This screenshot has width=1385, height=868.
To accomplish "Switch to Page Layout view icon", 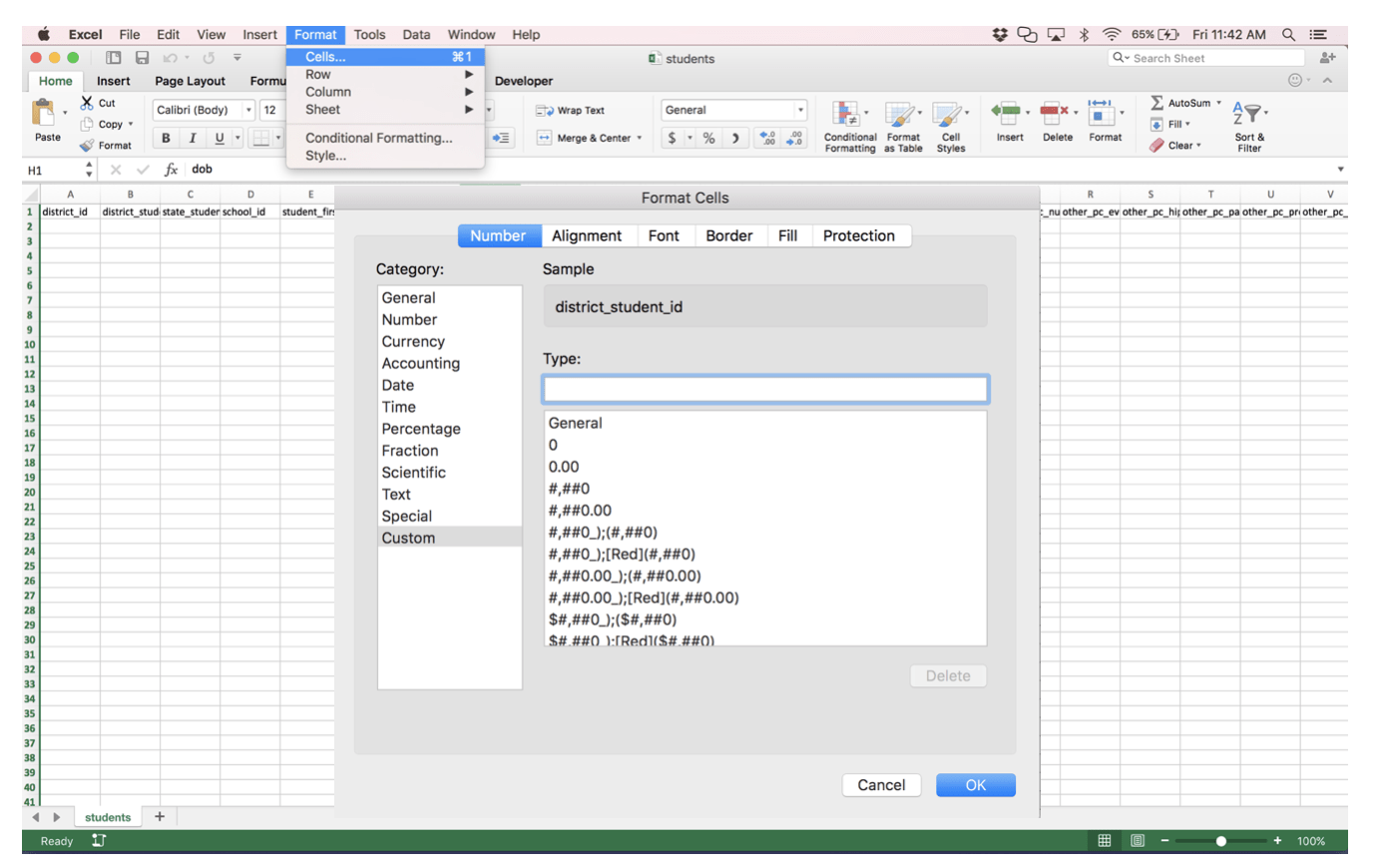I will (1137, 841).
